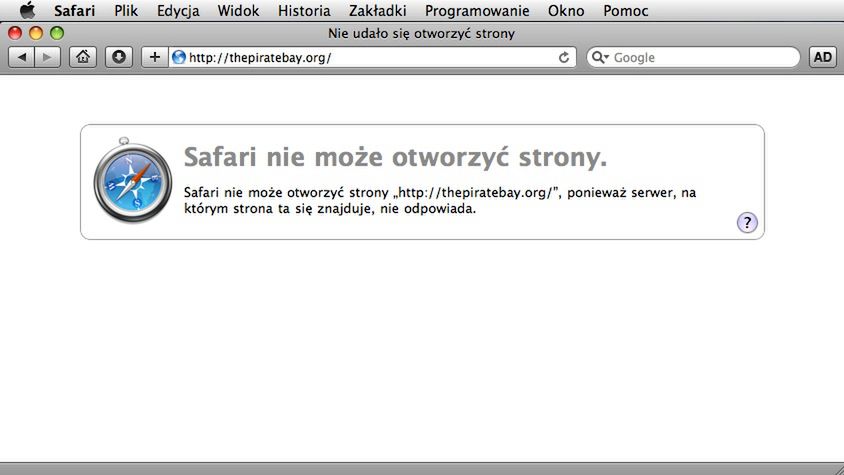The image size is (844, 475).
Task: Go back with the left arrow button
Action: [22, 57]
